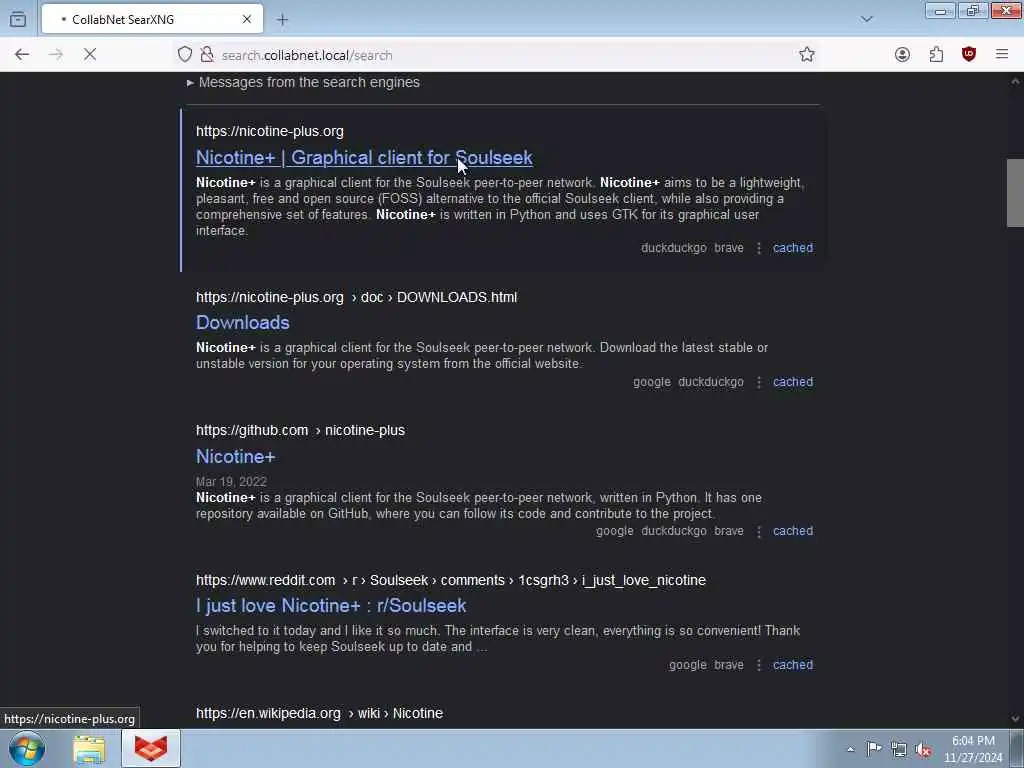Open the Firefox hamburger menu
1024x768 pixels.
pyautogui.click(x=1002, y=55)
